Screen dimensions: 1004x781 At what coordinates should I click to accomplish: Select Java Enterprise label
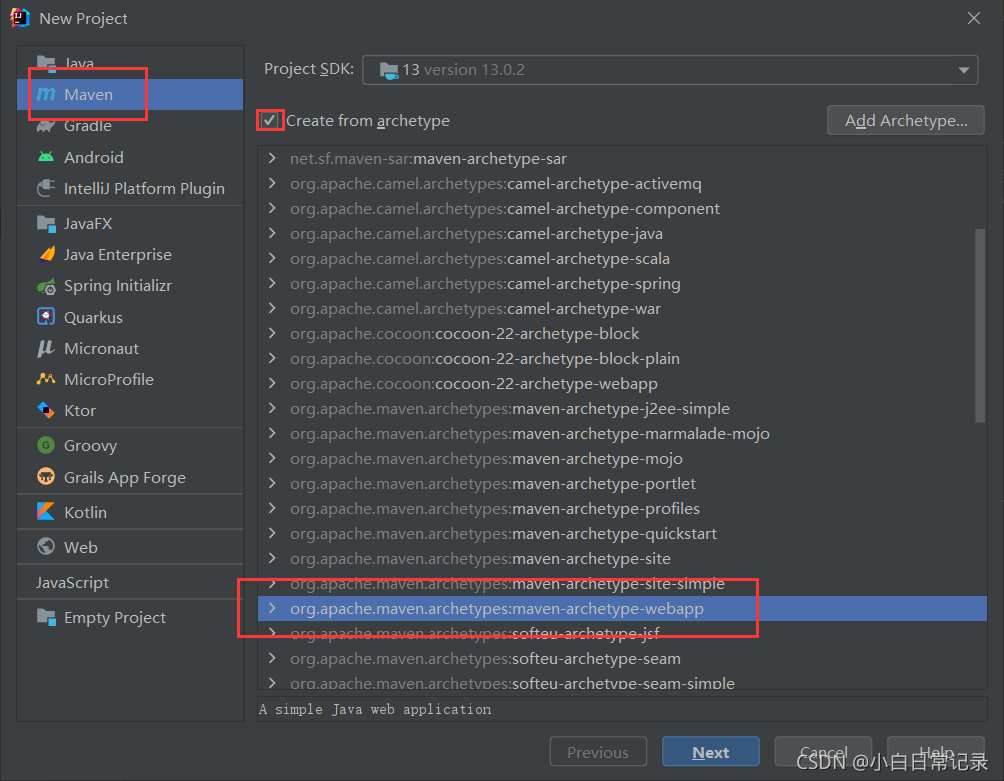point(118,254)
